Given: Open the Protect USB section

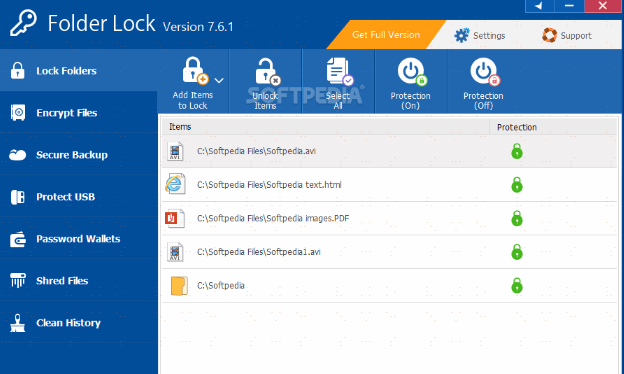Looking at the screenshot, I should [79, 197].
